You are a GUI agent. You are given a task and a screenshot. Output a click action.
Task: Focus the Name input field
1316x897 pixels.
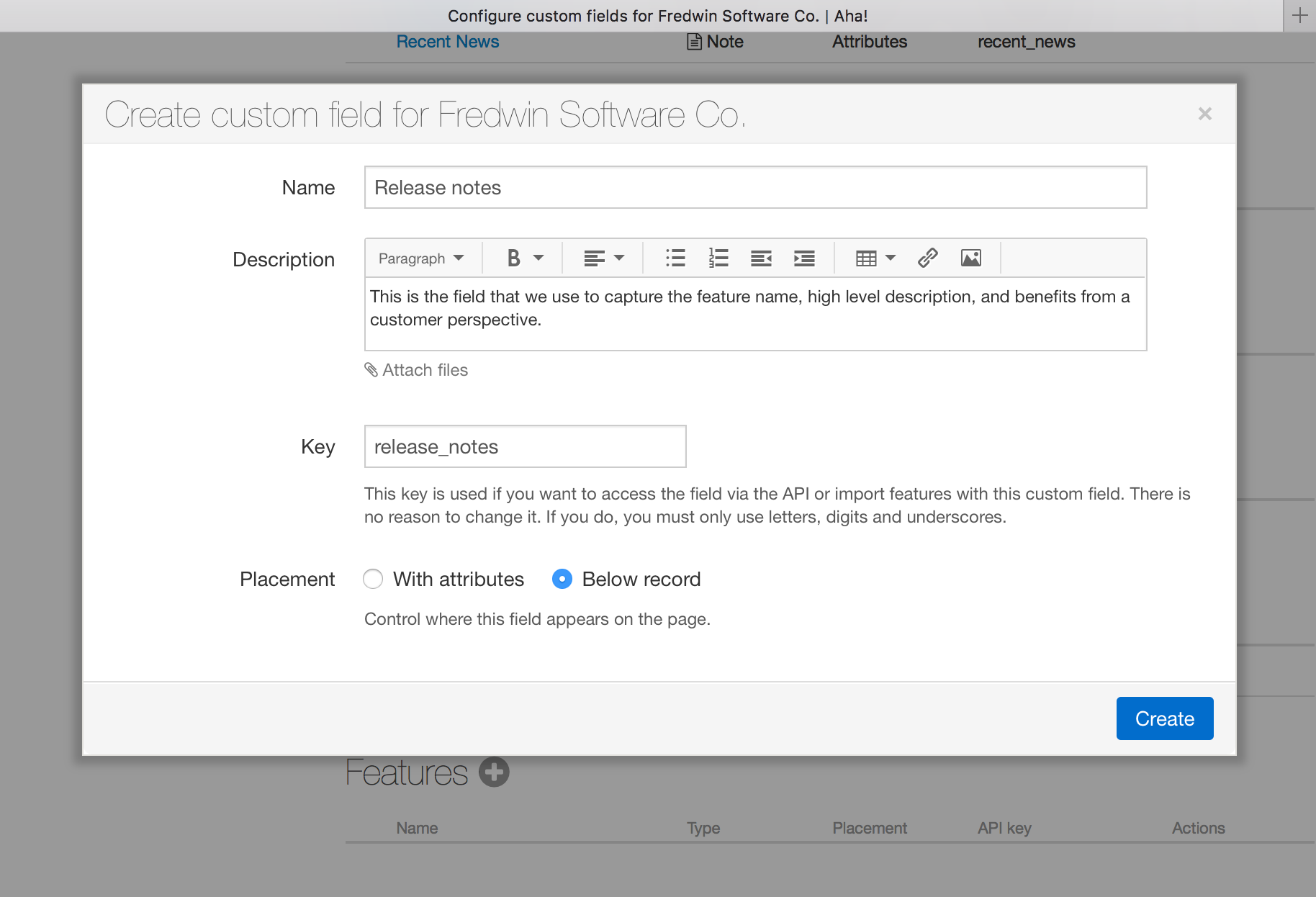click(x=755, y=187)
